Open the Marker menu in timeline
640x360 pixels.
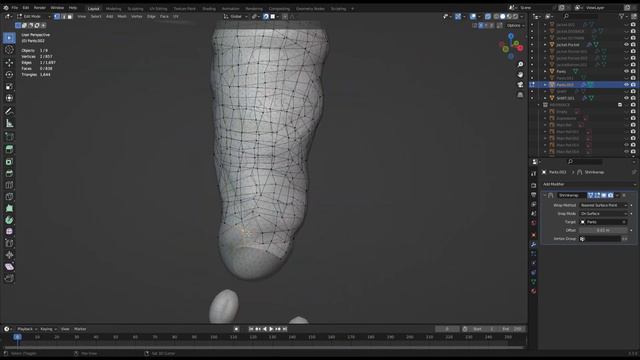[80, 329]
